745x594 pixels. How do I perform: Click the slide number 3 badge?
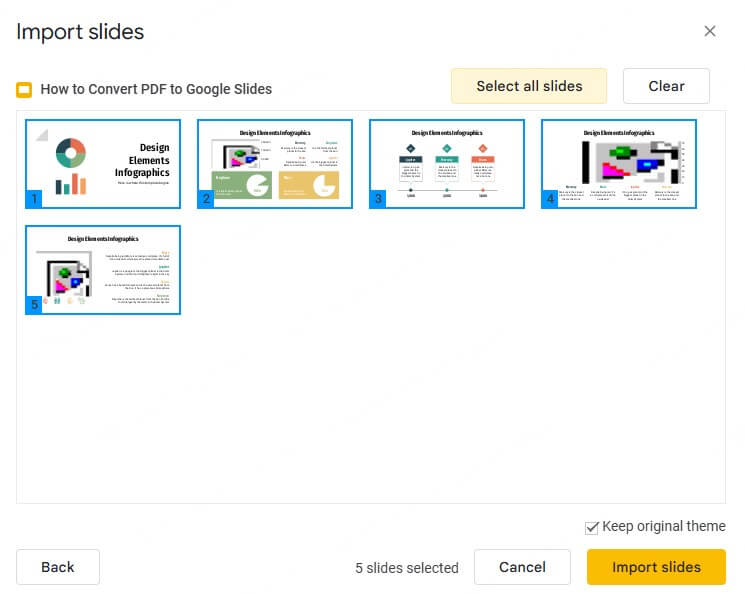[378, 200]
